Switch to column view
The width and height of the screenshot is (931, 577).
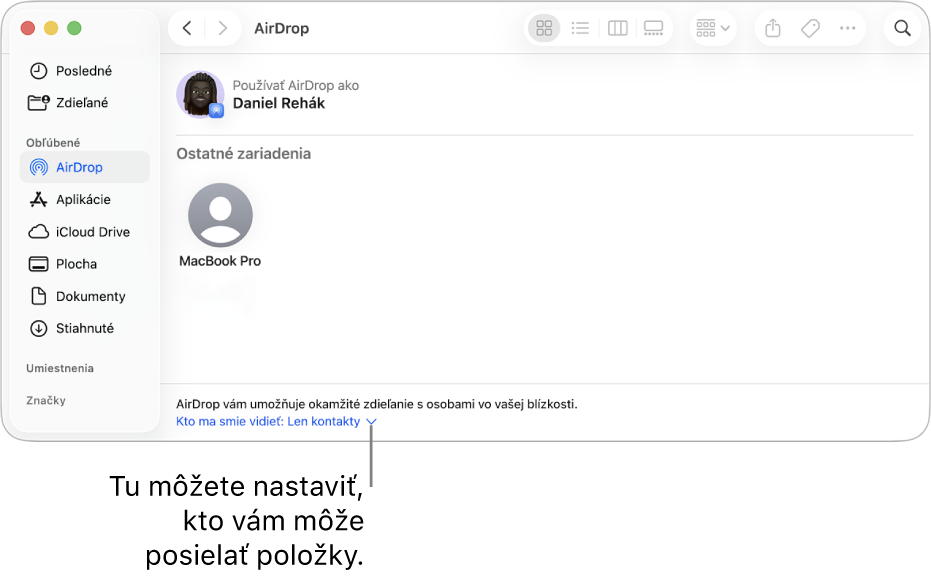618,28
